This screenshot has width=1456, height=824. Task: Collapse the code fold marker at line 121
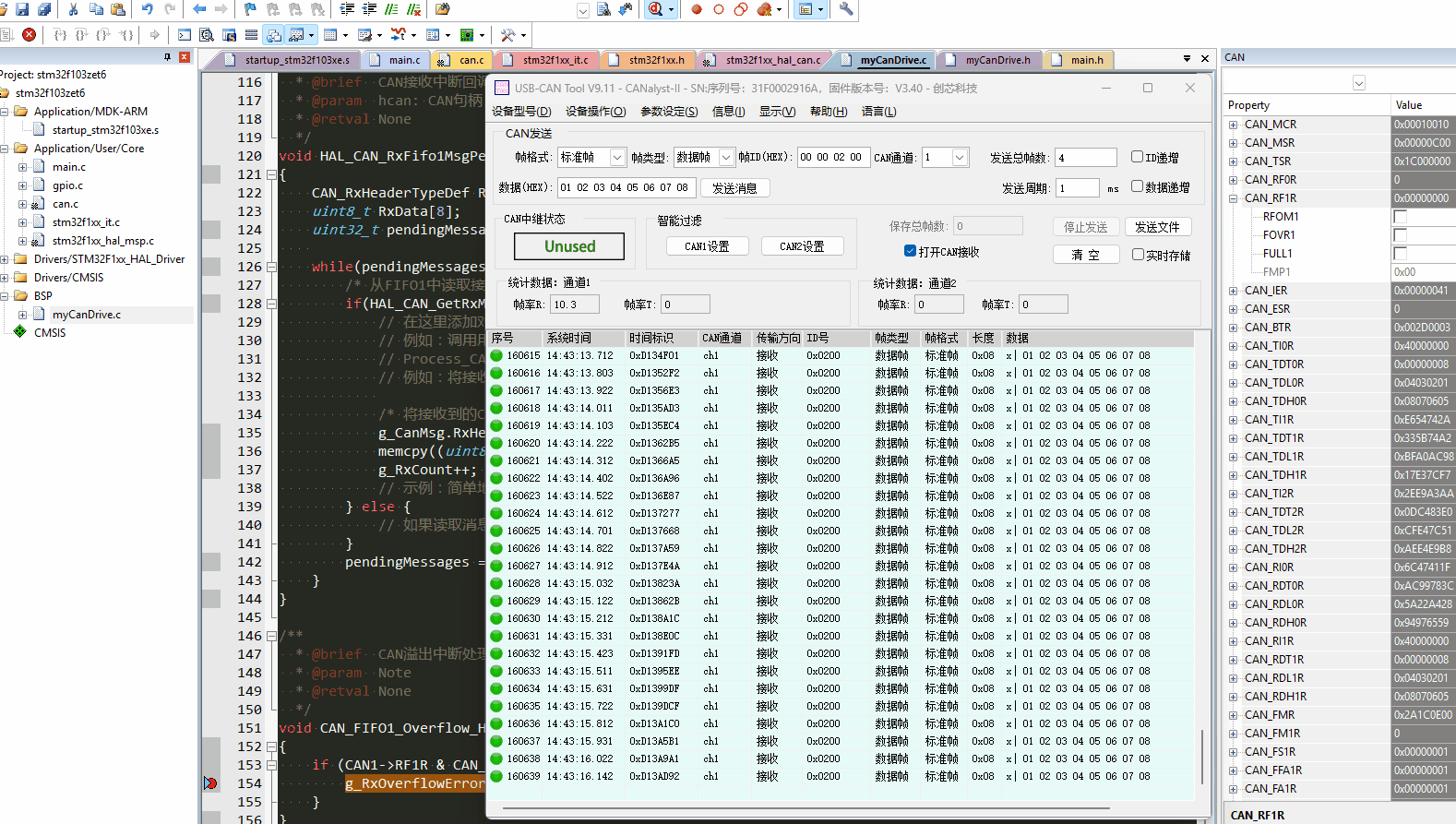pos(271,174)
